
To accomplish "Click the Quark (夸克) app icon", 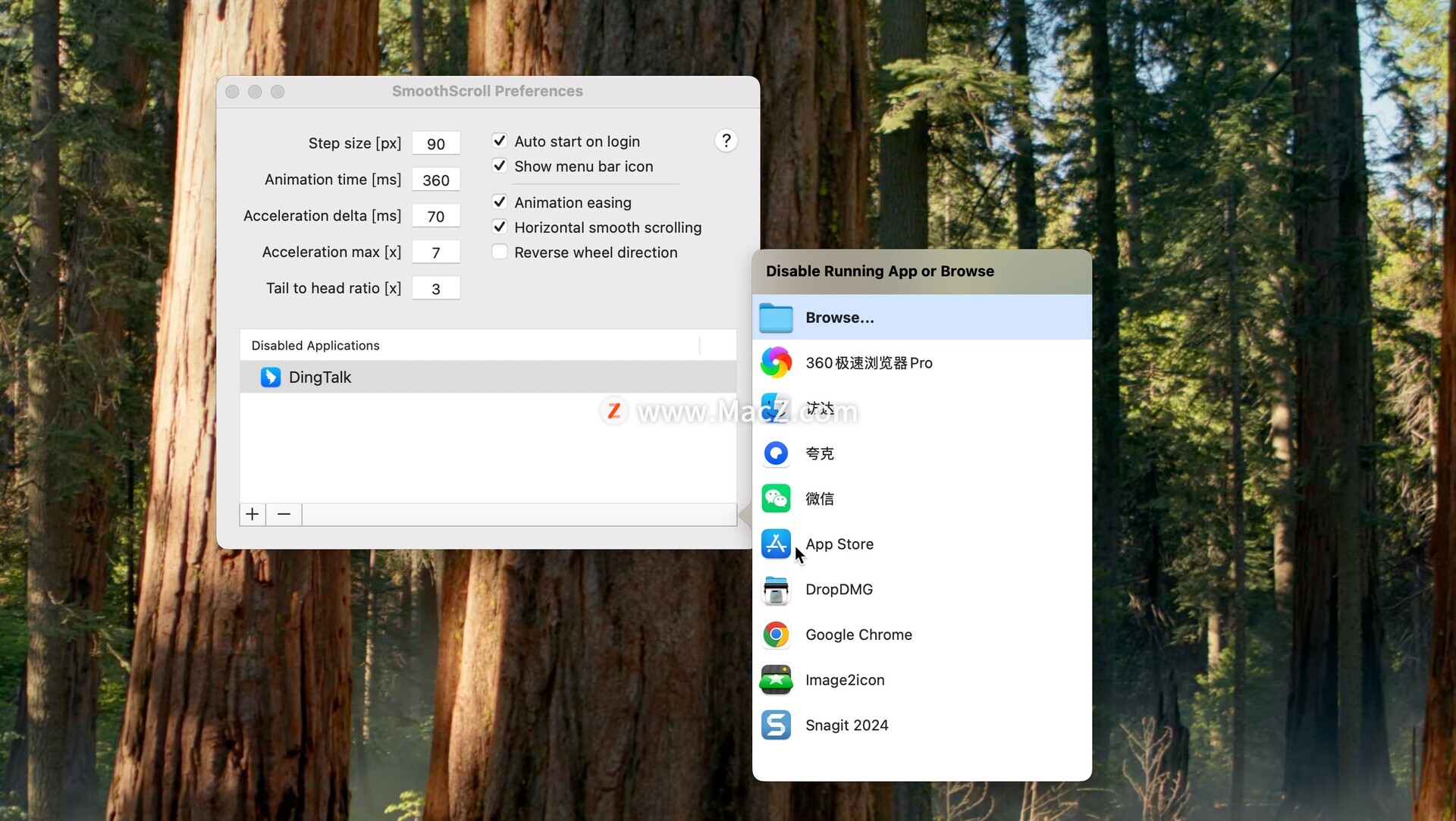I will click(x=776, y=453).
